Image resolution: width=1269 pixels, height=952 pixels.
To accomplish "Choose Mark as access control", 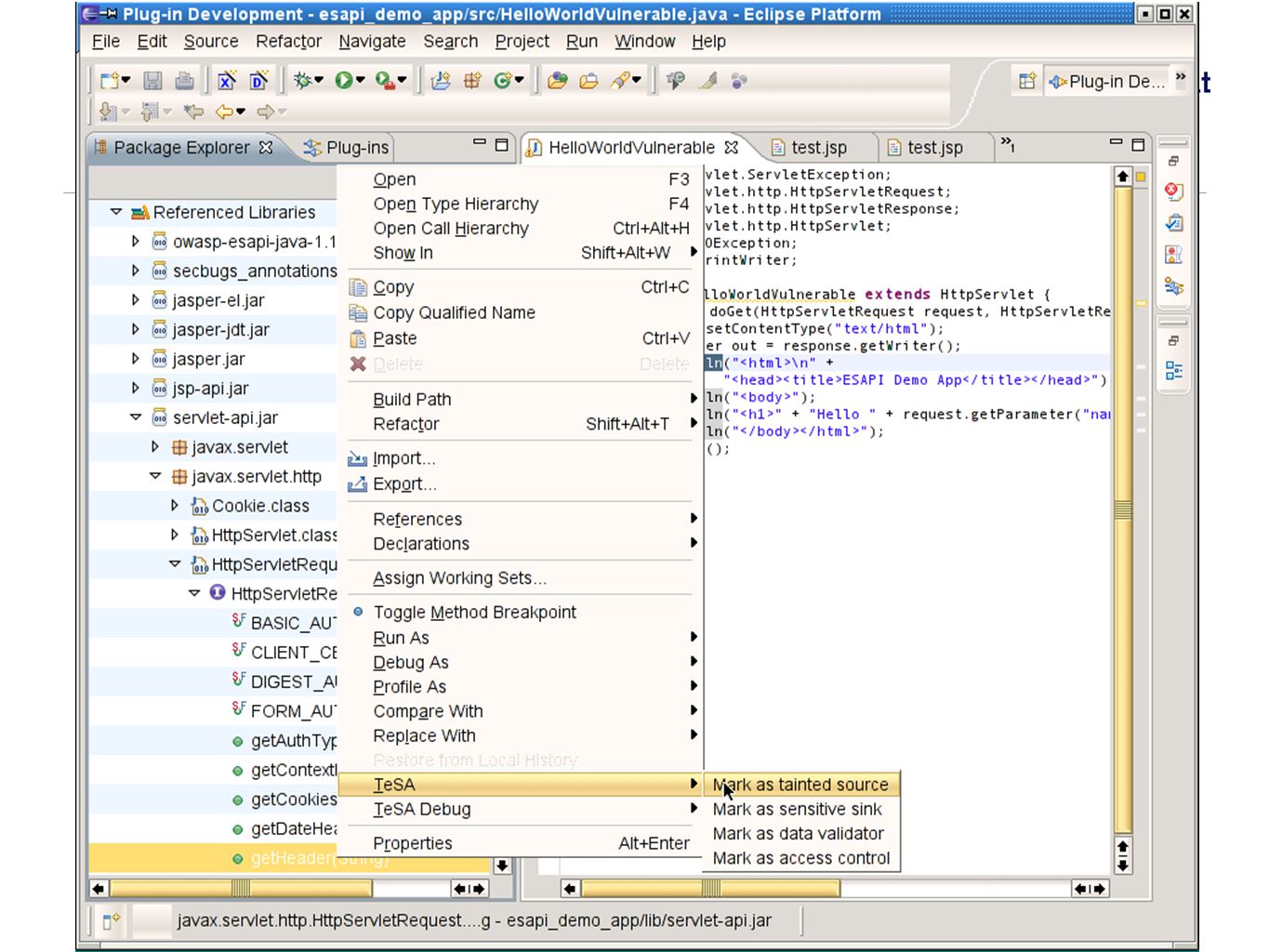I will (800, 858).
